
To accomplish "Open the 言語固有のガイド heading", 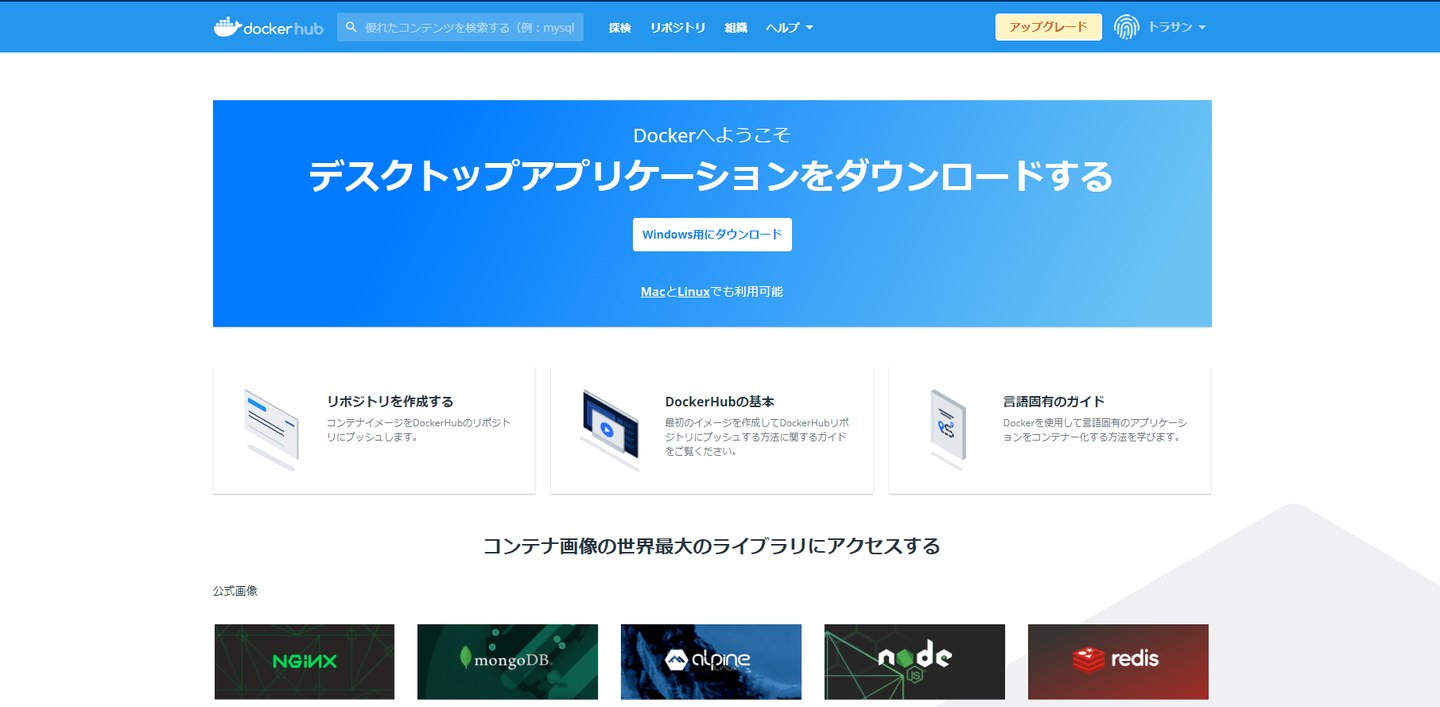I will coord(1054,401).
